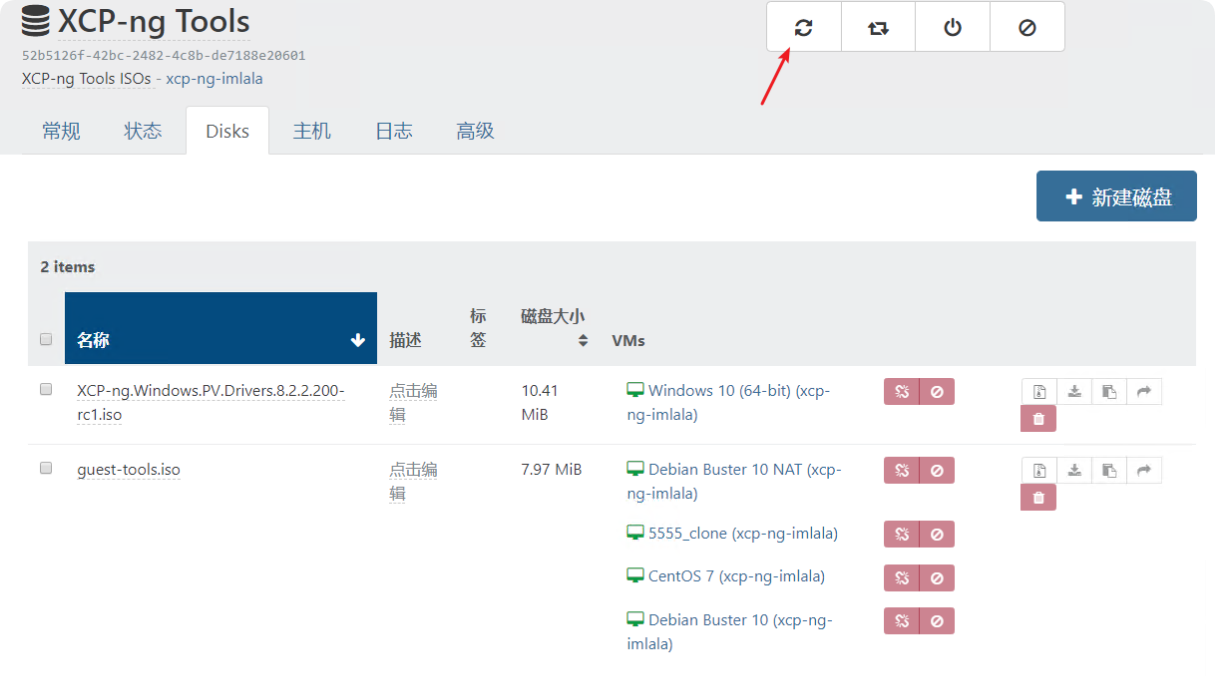Click the 7.97 MiB size cell
Viewport: 1215px width, 677px height.
click(x=551, y=469)
